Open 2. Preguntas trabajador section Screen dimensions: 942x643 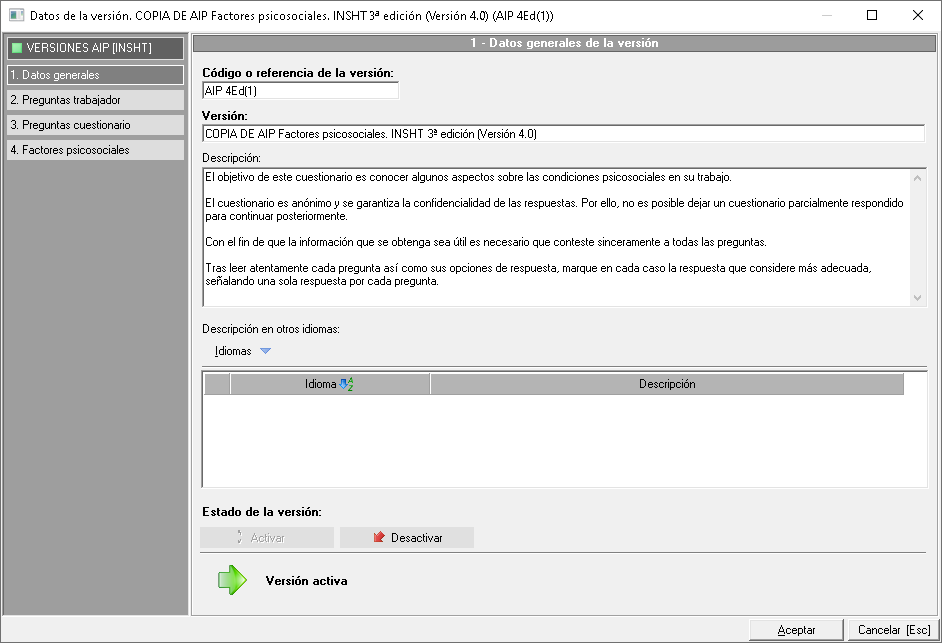[x=96, y=100]
